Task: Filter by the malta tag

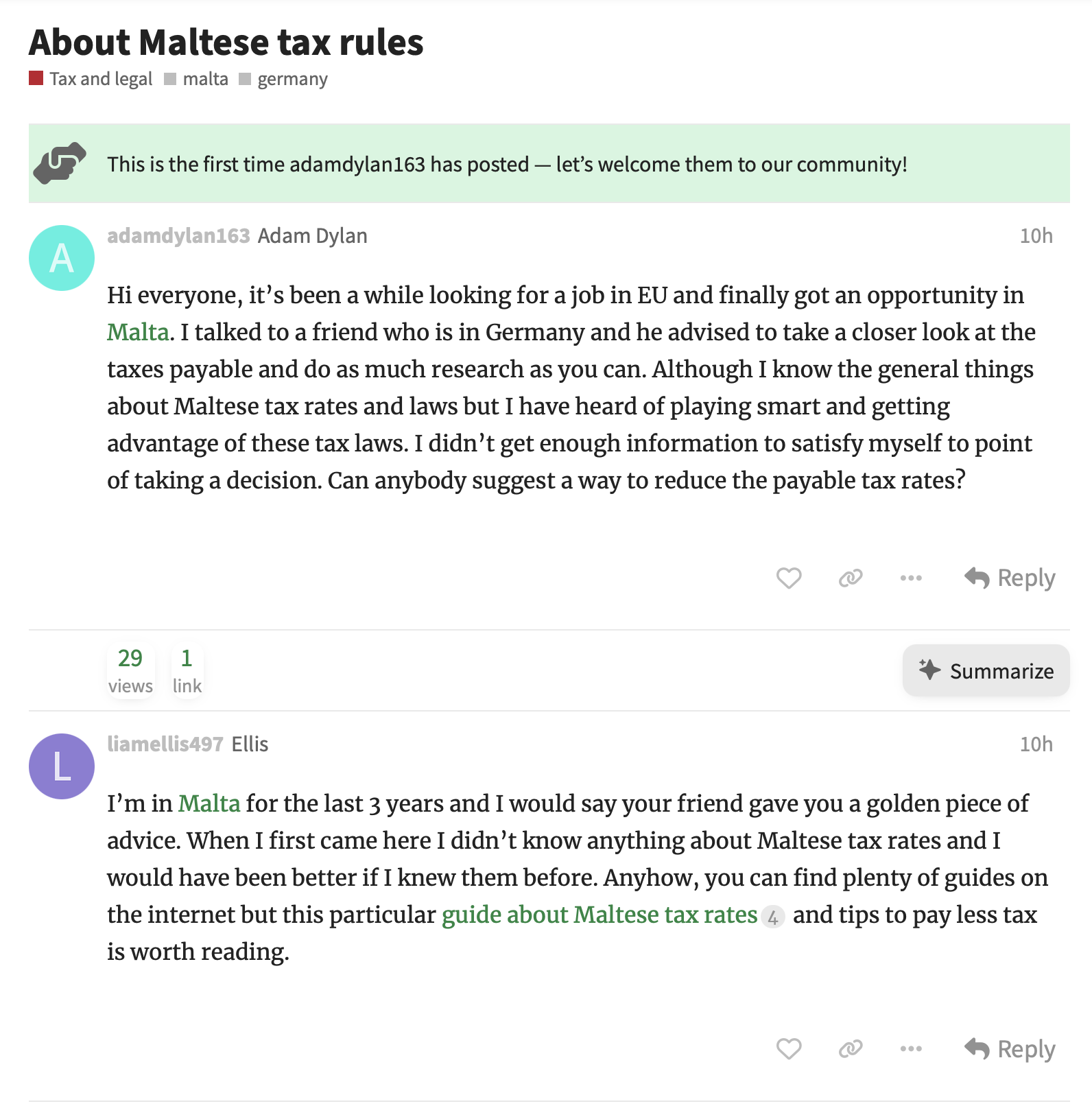Action: point(204,79)
